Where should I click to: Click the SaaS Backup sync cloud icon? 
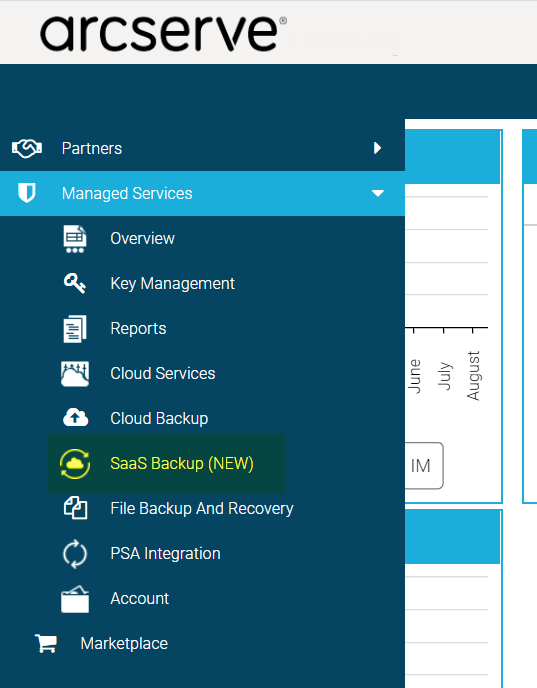pos(75,464)
